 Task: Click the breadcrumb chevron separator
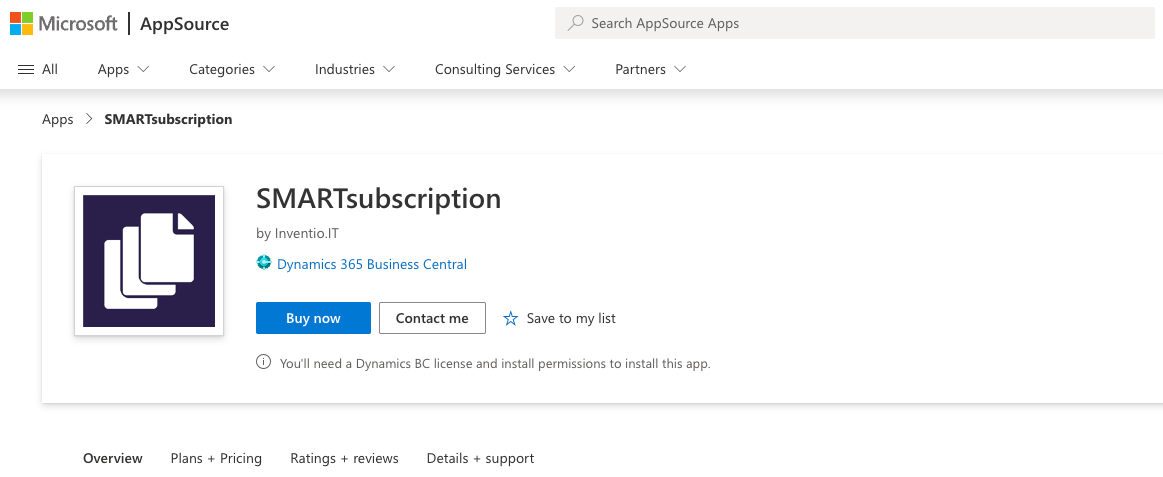click(x=89, y=119)
